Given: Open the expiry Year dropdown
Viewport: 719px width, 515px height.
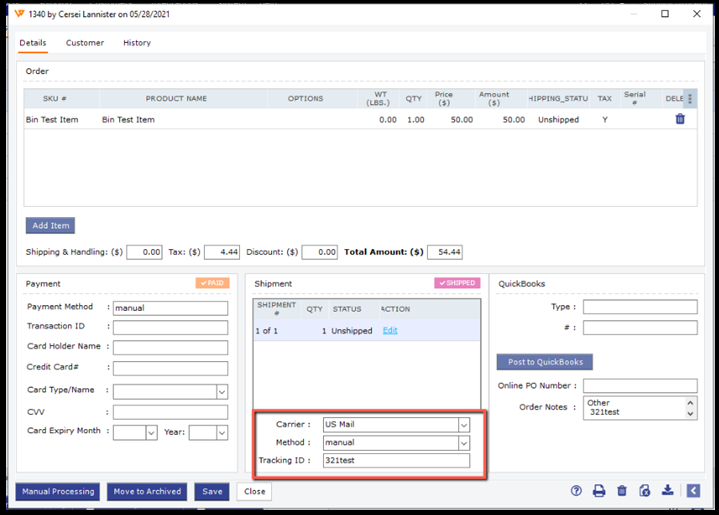Looking at the screenshot, I should click(x=222, y=433).
